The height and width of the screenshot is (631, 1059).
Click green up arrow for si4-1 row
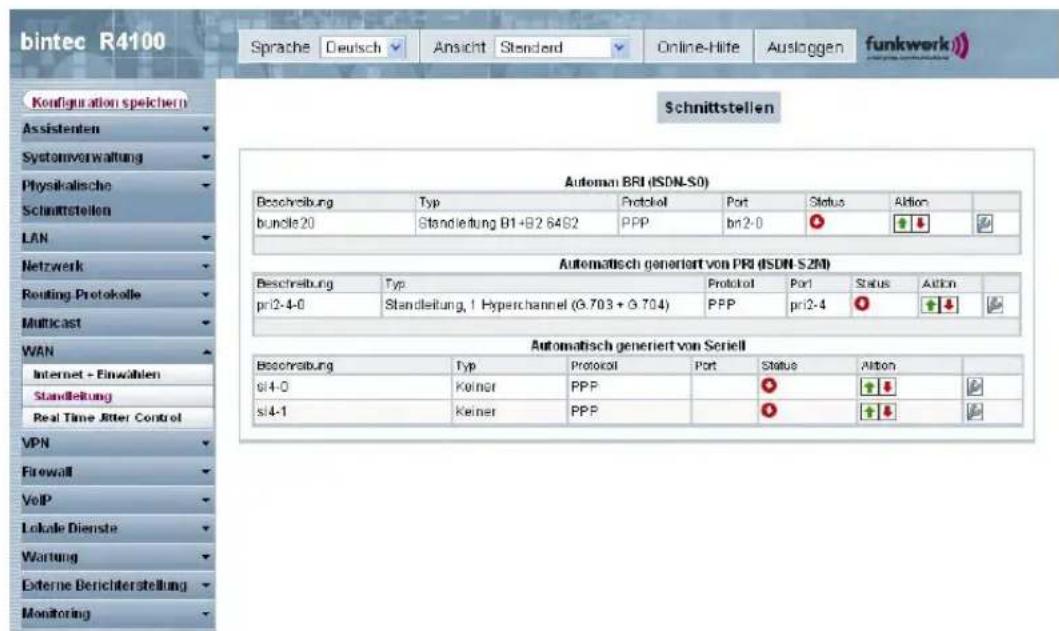870,411
